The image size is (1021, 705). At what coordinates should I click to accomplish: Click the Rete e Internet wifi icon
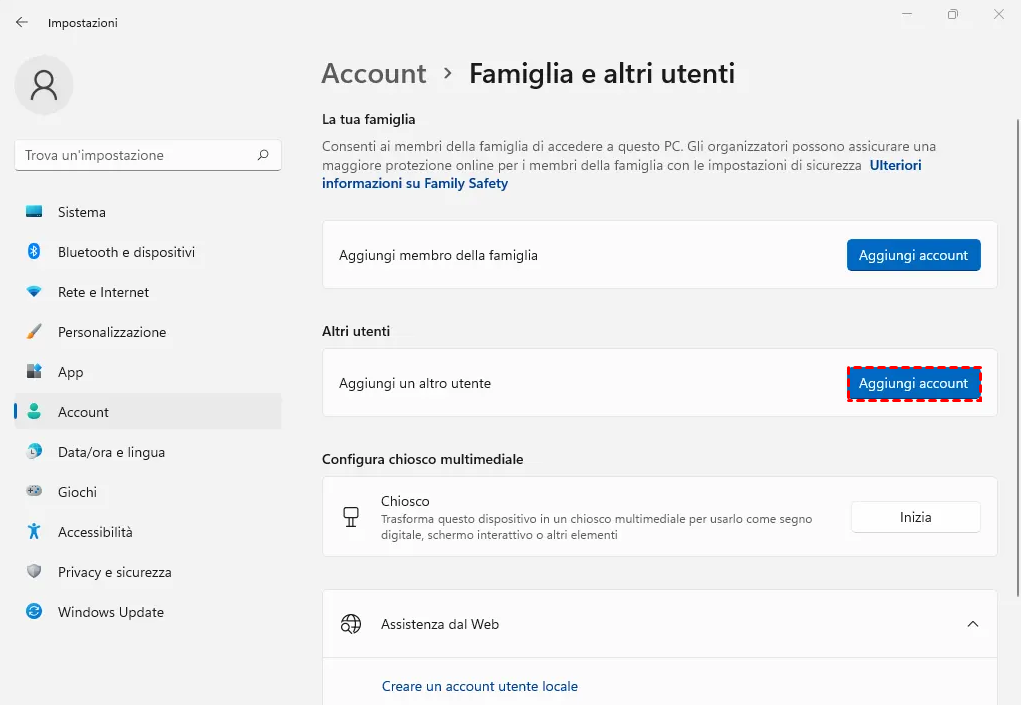34,292
